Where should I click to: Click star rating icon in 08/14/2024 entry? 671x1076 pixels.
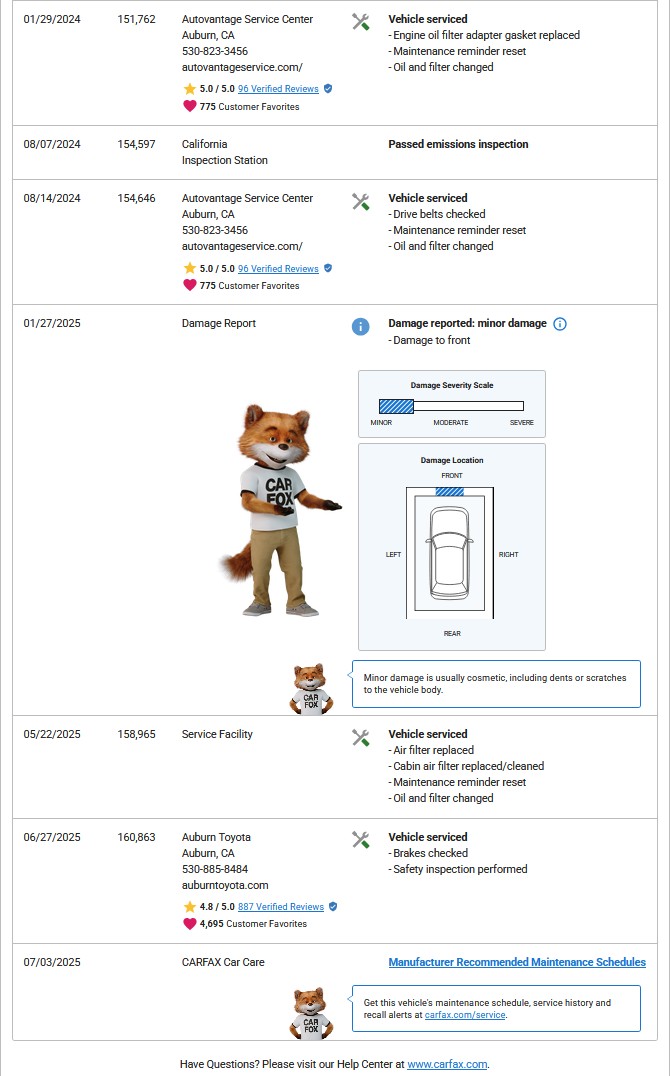[x=189, y=268]
